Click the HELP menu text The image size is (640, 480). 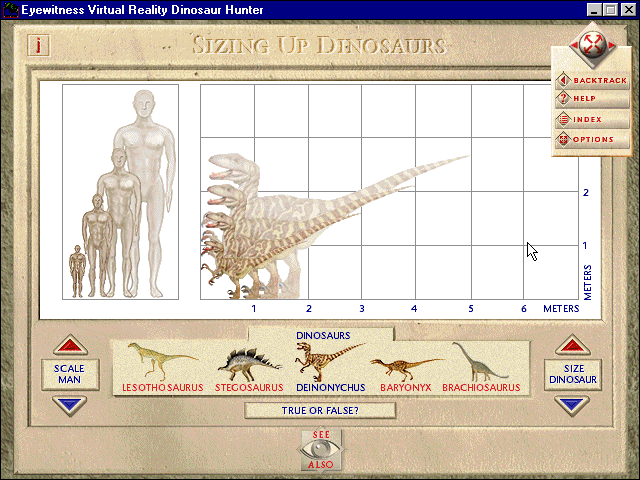584,99
